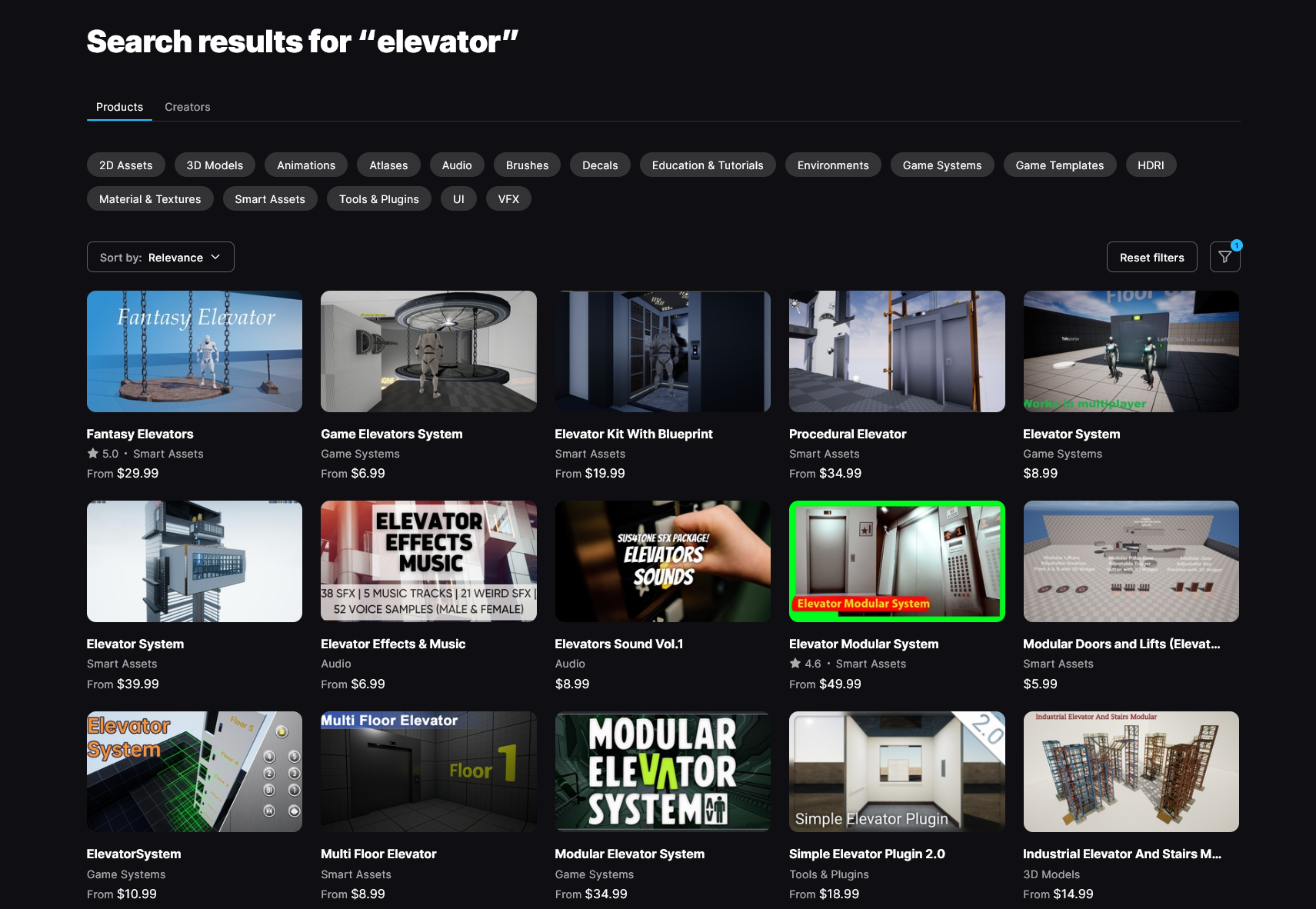Enable the Audio category filter

point(457,165)
